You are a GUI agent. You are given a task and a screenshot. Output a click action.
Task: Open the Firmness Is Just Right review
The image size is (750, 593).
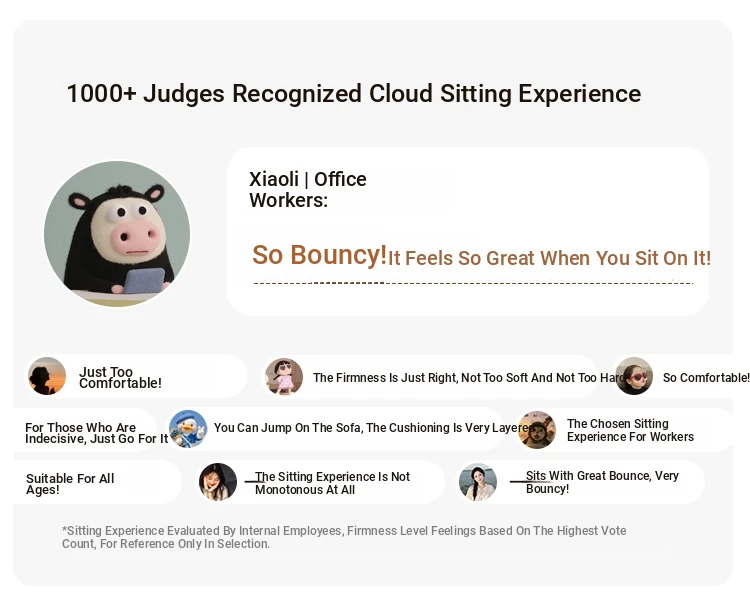[x=468, y=378]
